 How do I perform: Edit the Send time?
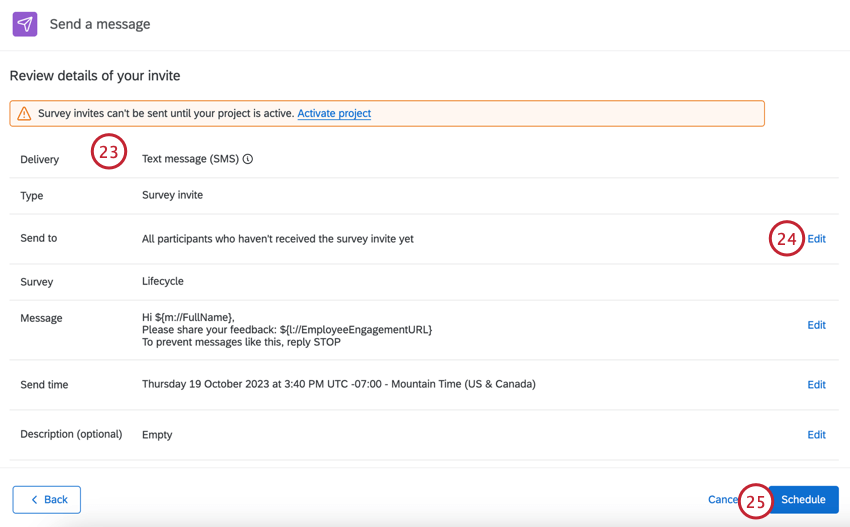816,385
